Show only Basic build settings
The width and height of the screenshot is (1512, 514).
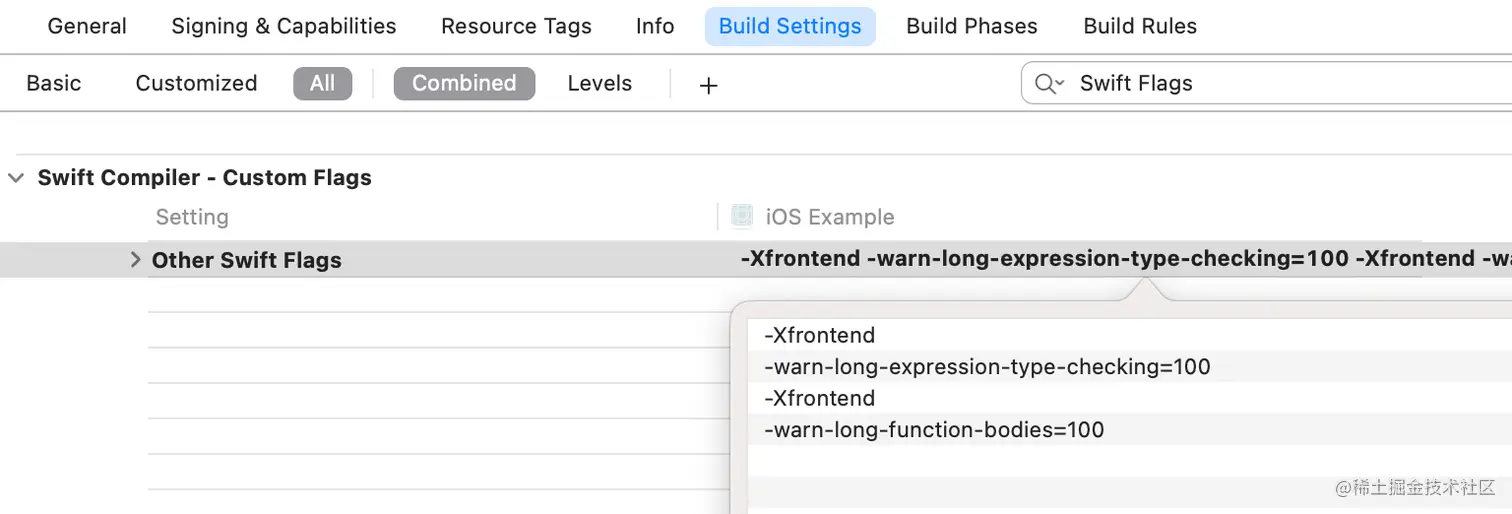pos(54,84)
